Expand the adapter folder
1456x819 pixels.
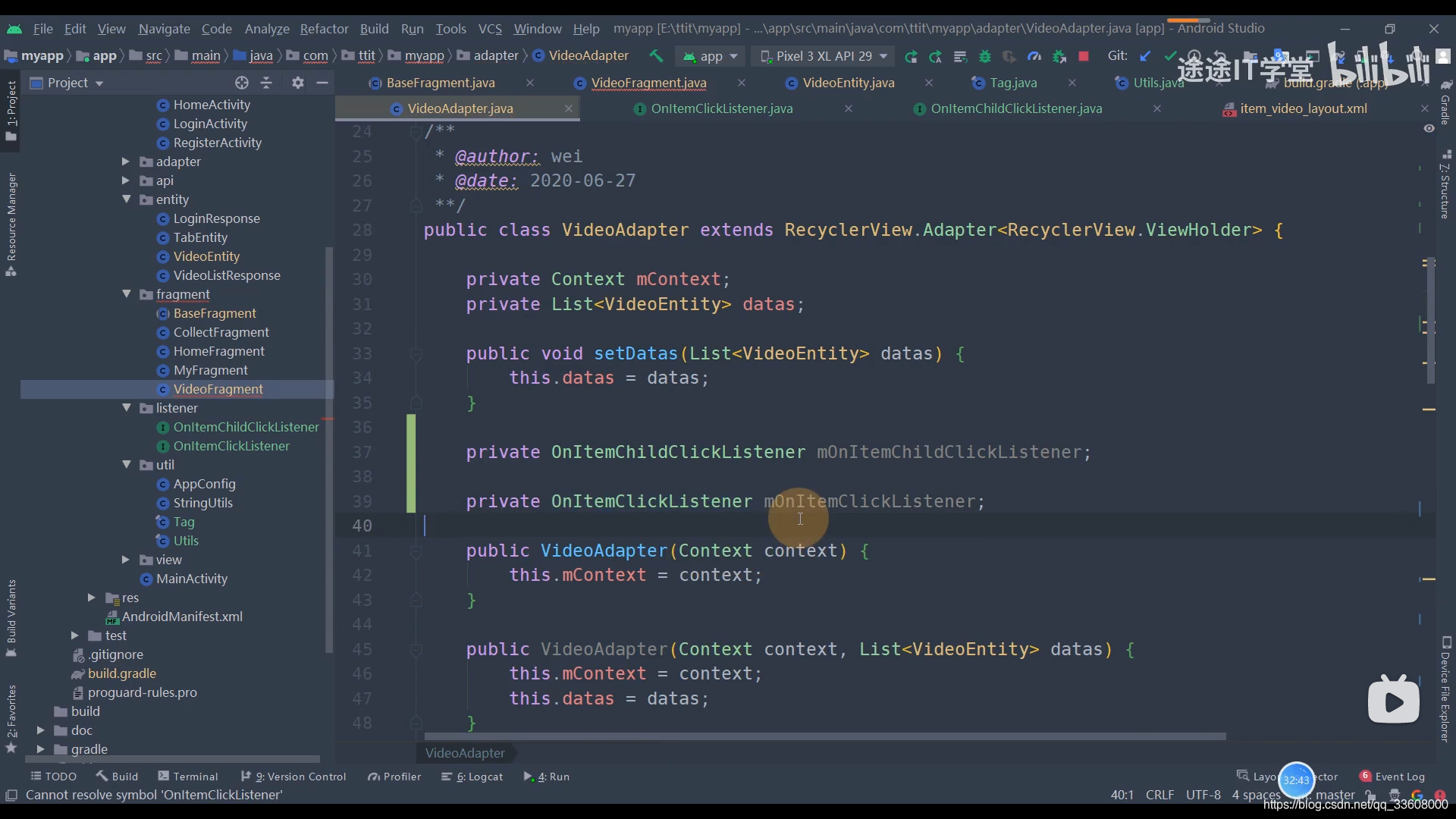click(126, 162)
